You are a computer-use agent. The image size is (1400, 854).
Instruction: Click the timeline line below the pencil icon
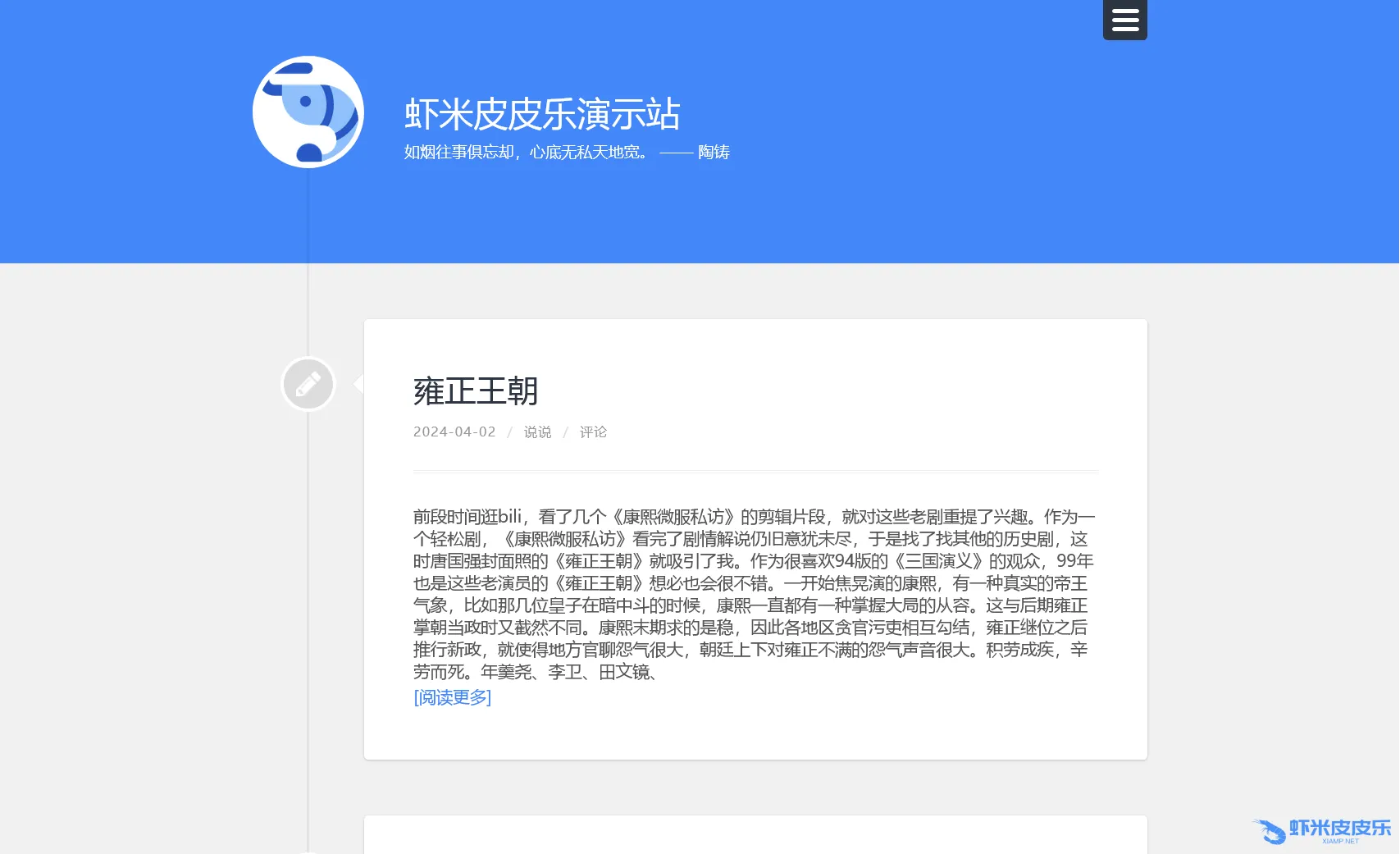308,574
